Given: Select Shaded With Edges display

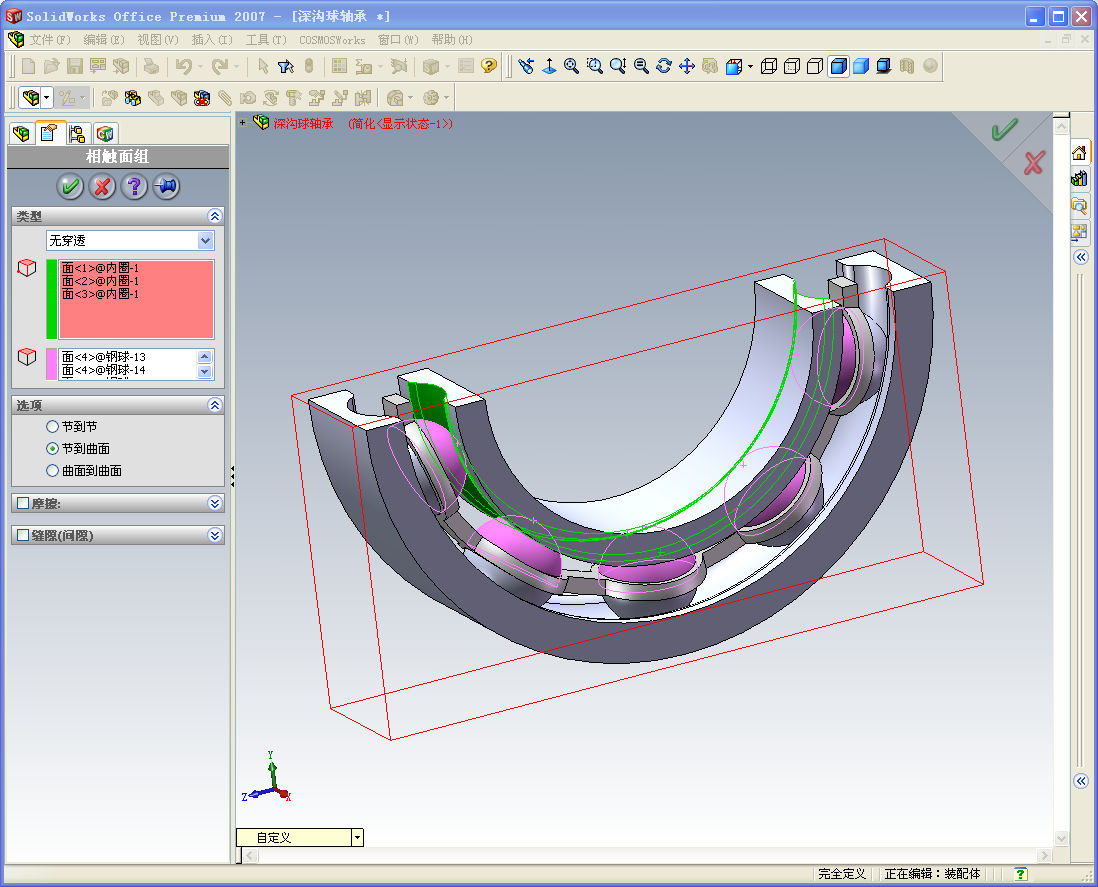Looking at the screenshot, I should (x=838, y=67).
